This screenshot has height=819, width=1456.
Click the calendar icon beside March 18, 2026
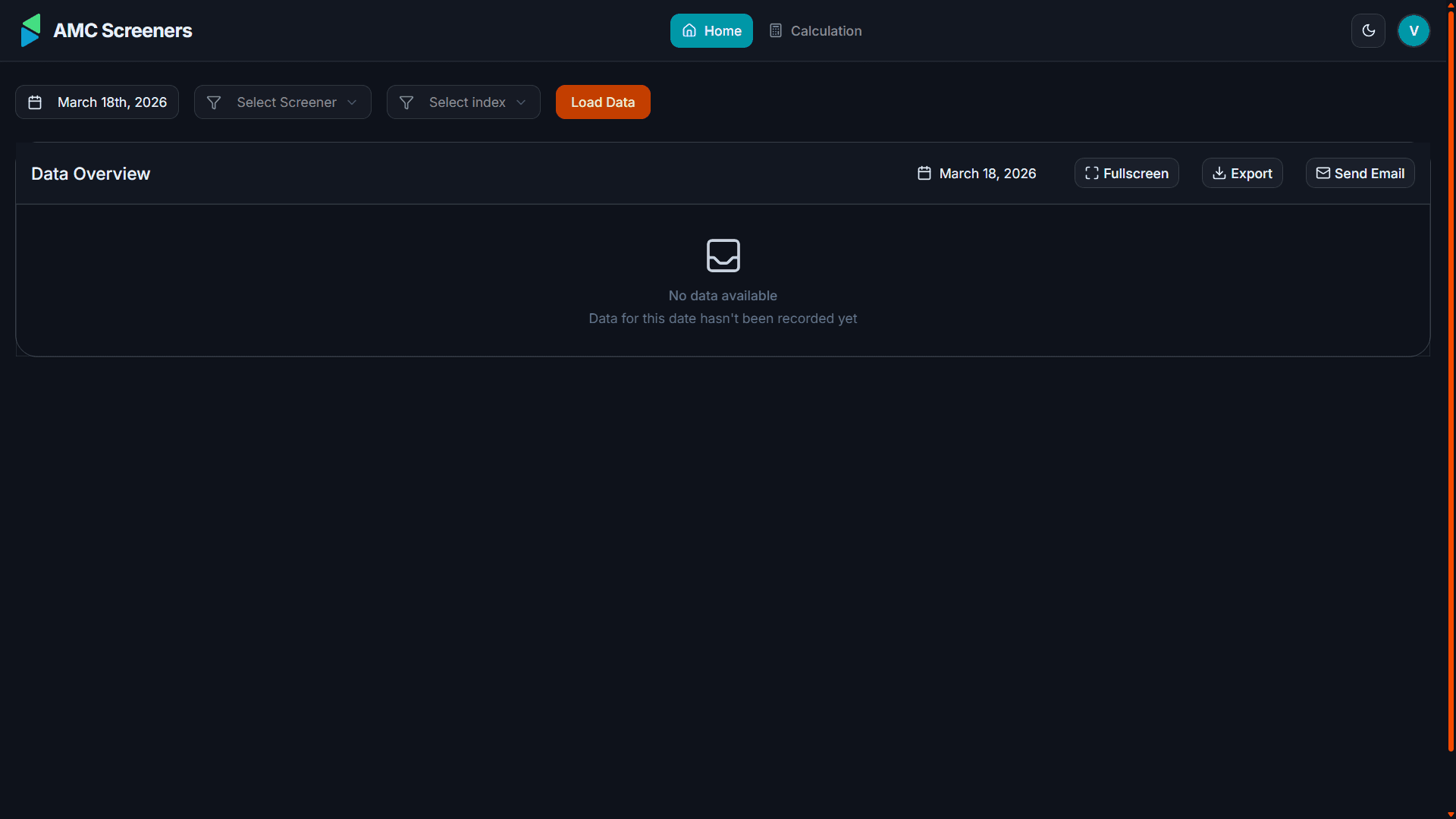[924, 174]
